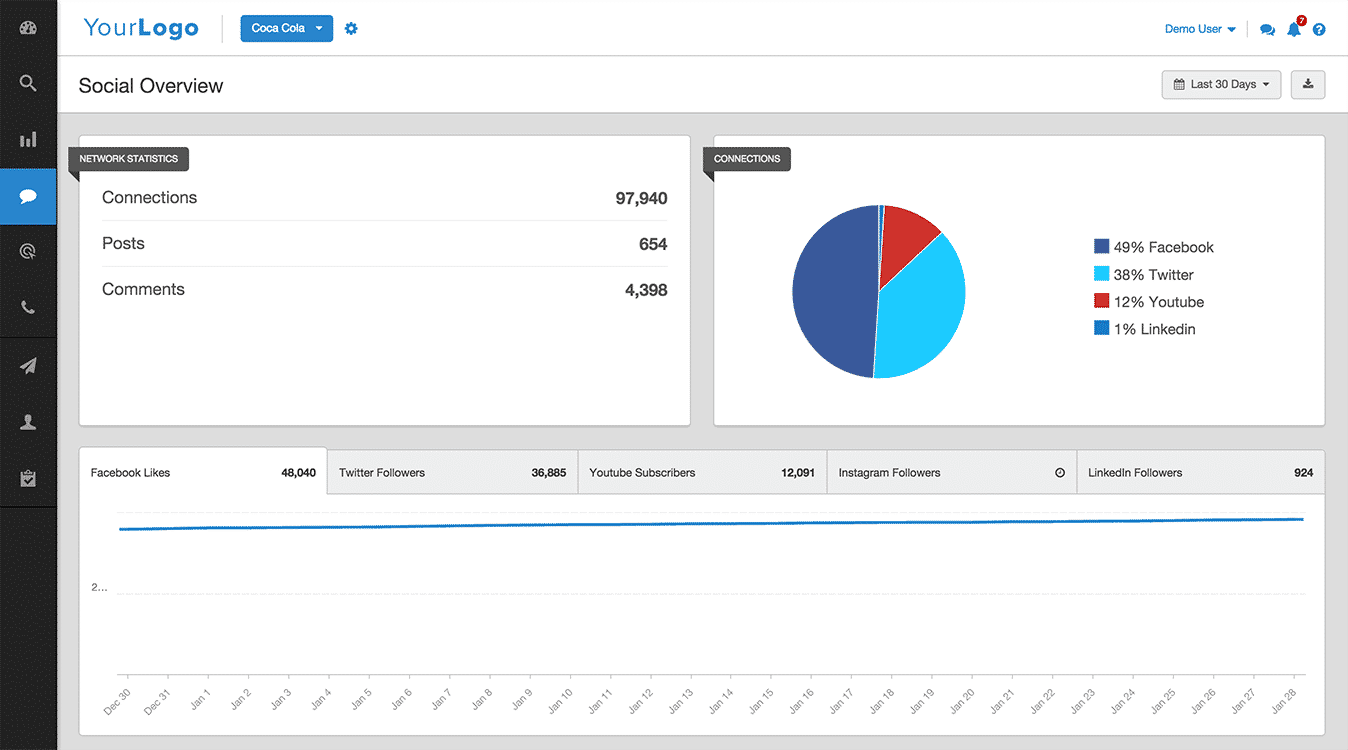Click the Facebook legend color swatch
Image resolution: width=1348 pixels, height=750 pixels.
(x=1102, y=247)
